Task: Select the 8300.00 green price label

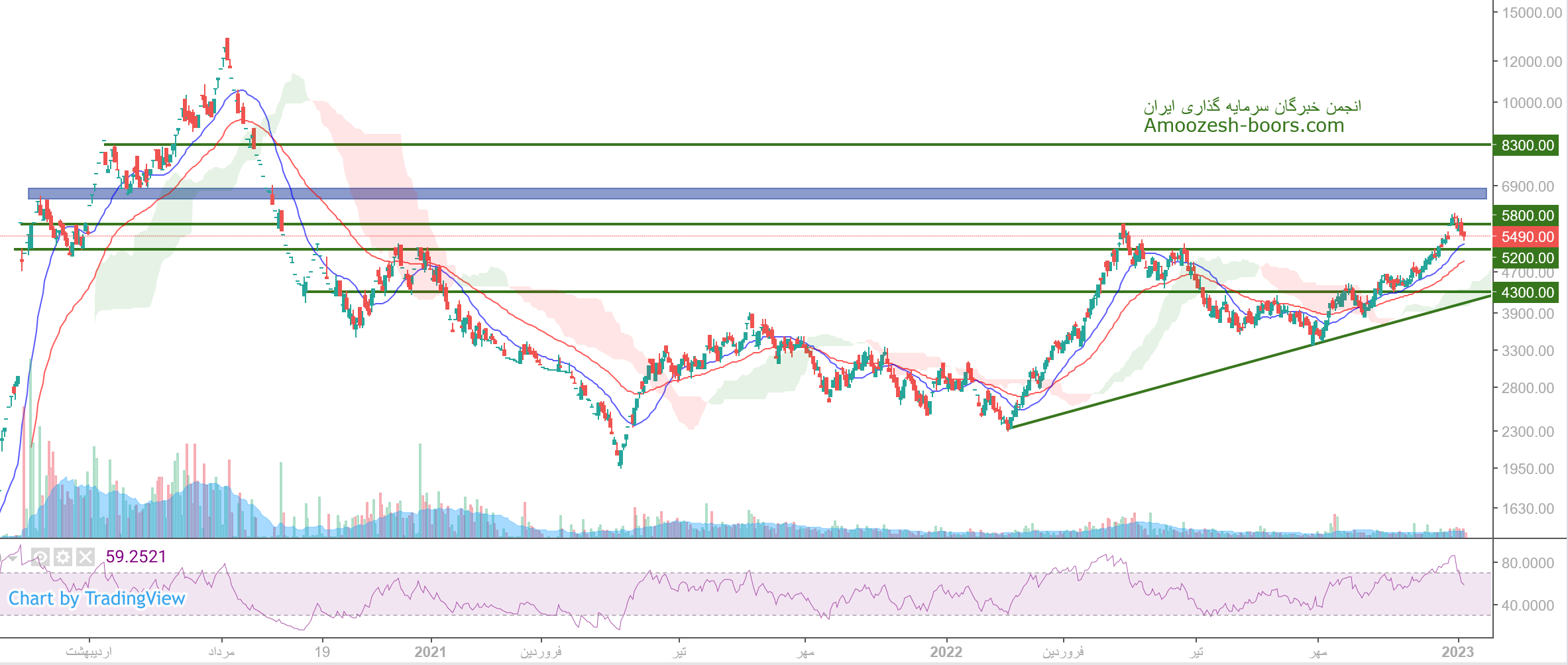Action: tap(1526, 145)
